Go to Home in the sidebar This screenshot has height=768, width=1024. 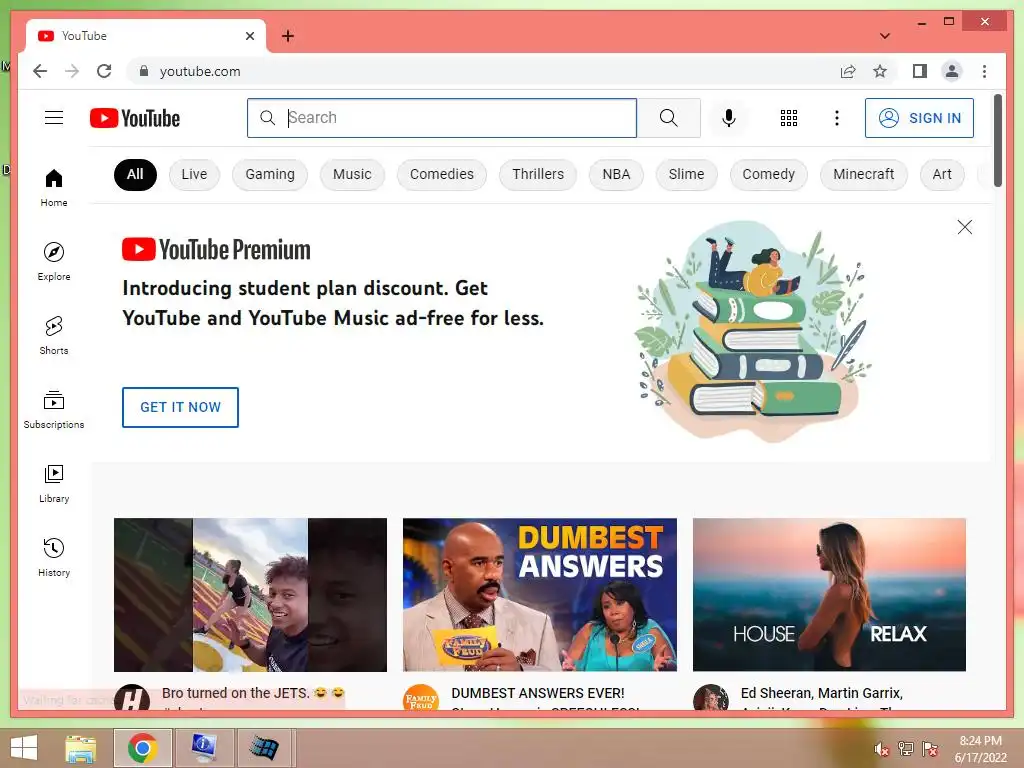pyautogui.click(x=54, y=188)
